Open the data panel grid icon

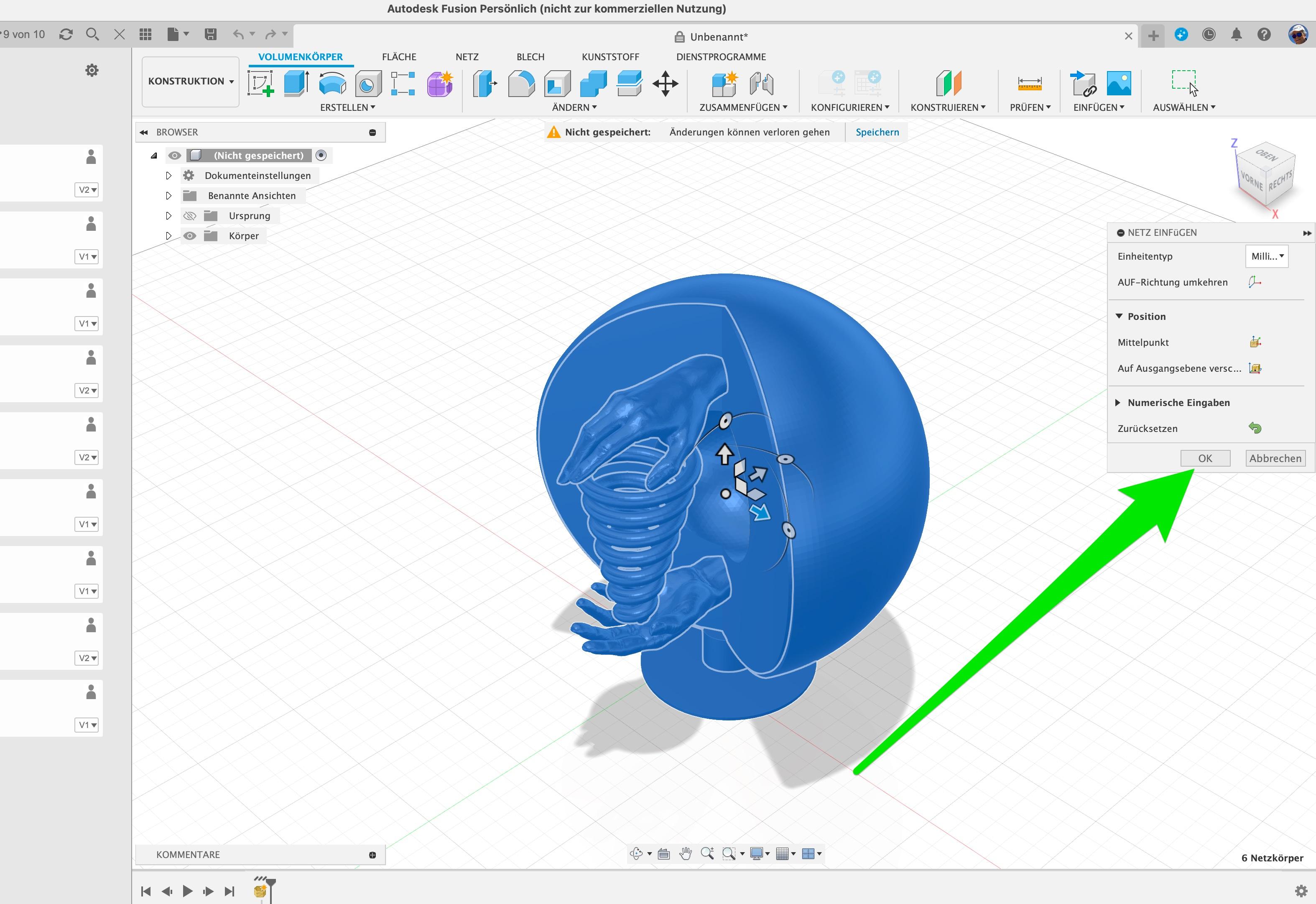pos(145,35)
